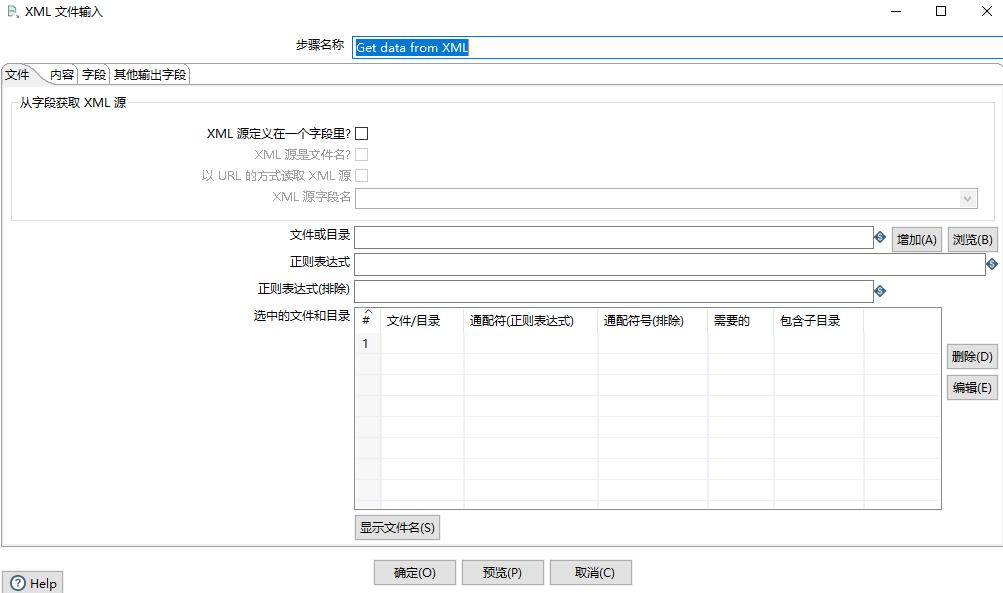Check the 以 URL 的方式读取 XML 源 option

coord(362,175)
